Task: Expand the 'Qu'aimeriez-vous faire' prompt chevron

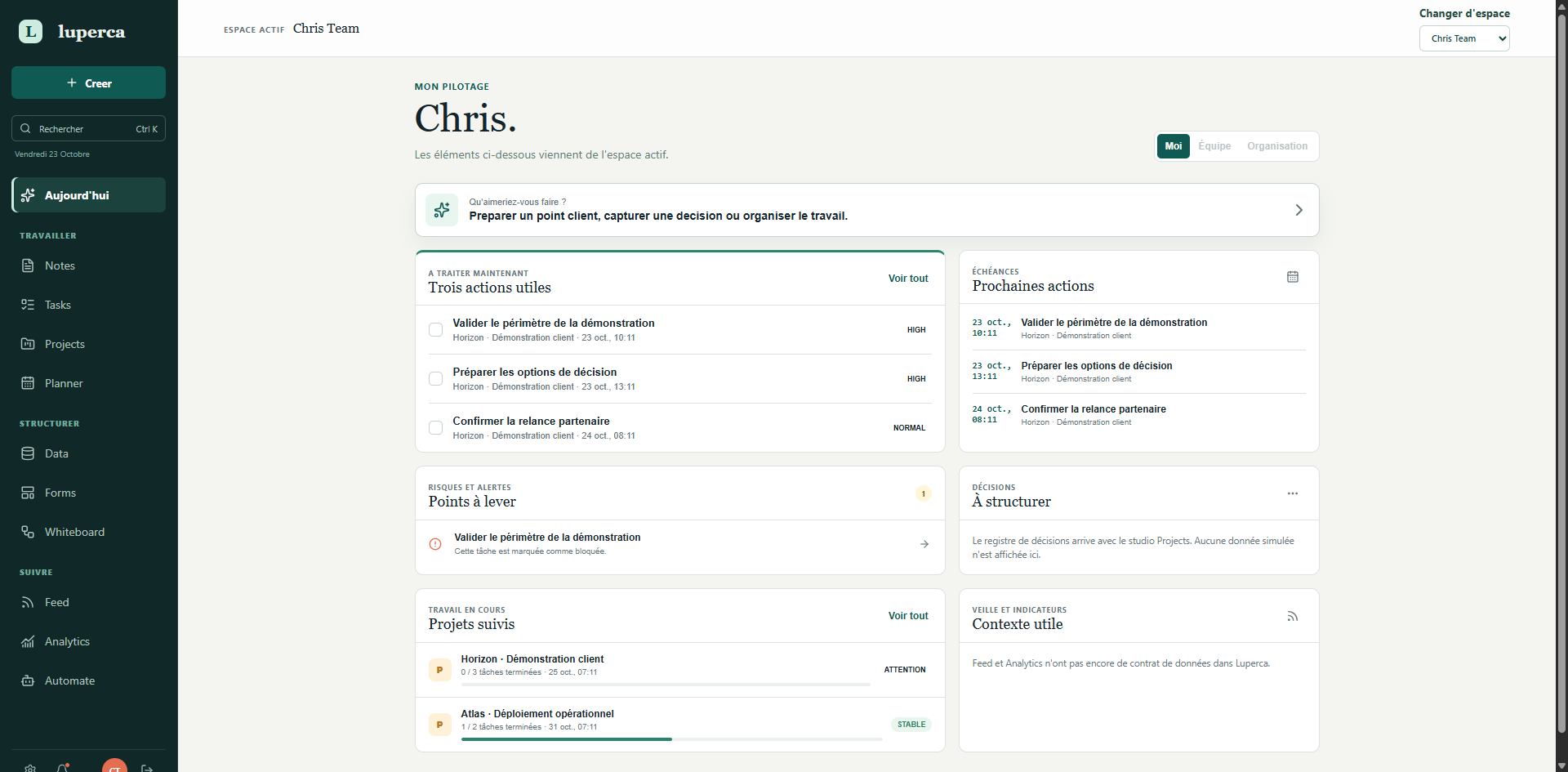Action: coord(1299,210)
